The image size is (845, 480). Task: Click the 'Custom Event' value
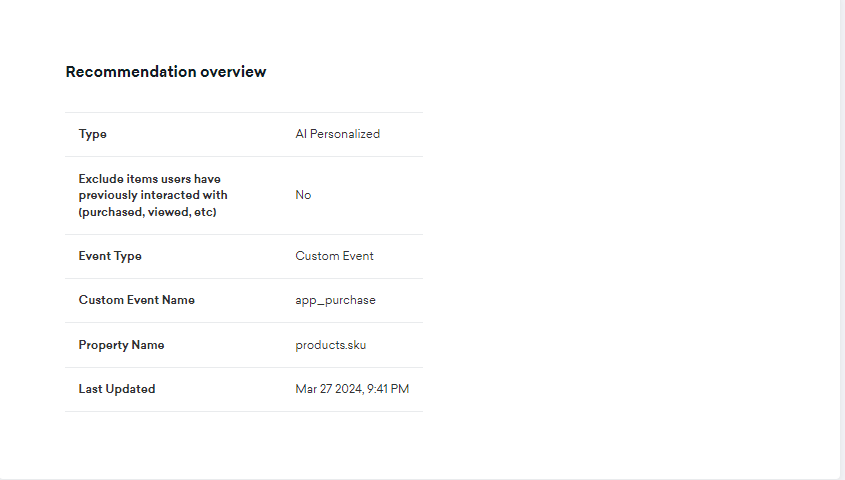[334, 256]
